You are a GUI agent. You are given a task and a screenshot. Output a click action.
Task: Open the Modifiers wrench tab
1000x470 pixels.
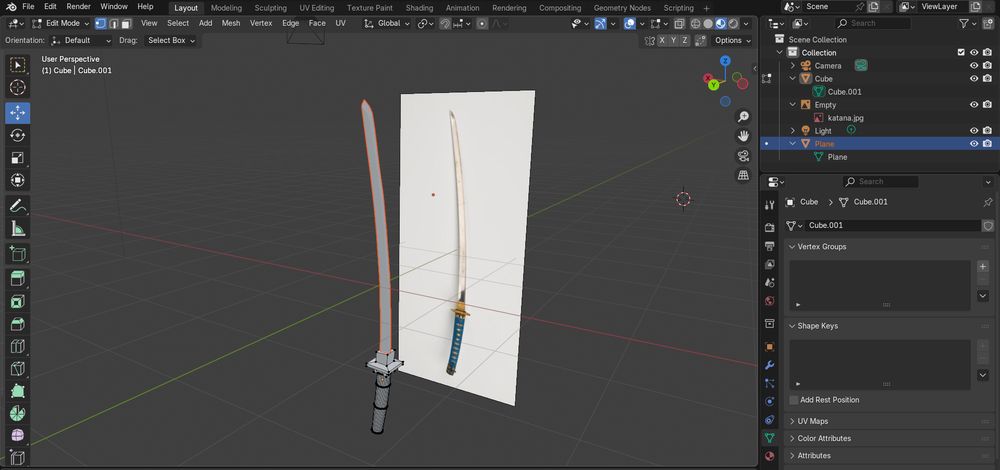[x=770, y=365]
